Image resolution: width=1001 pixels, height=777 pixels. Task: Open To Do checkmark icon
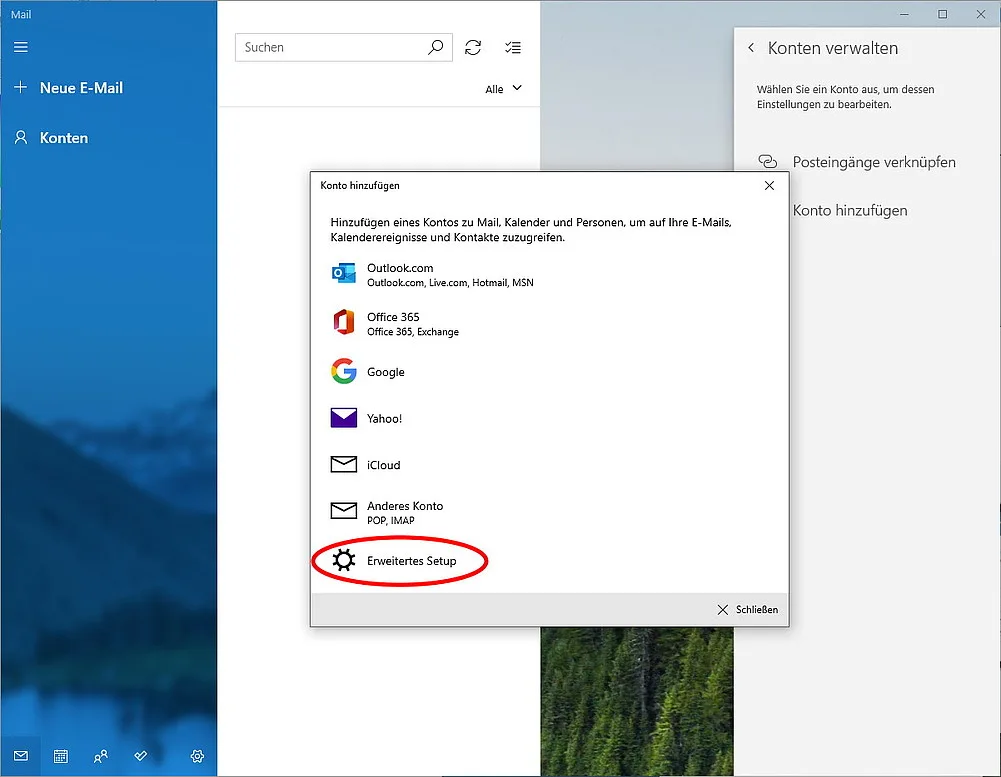point(141,756)
